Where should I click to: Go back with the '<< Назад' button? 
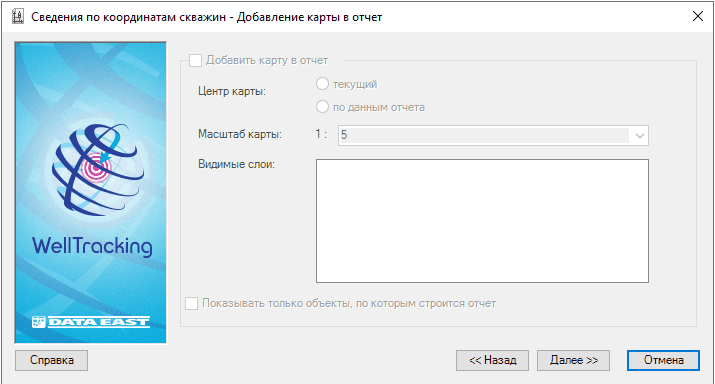[x=492, y=360]
